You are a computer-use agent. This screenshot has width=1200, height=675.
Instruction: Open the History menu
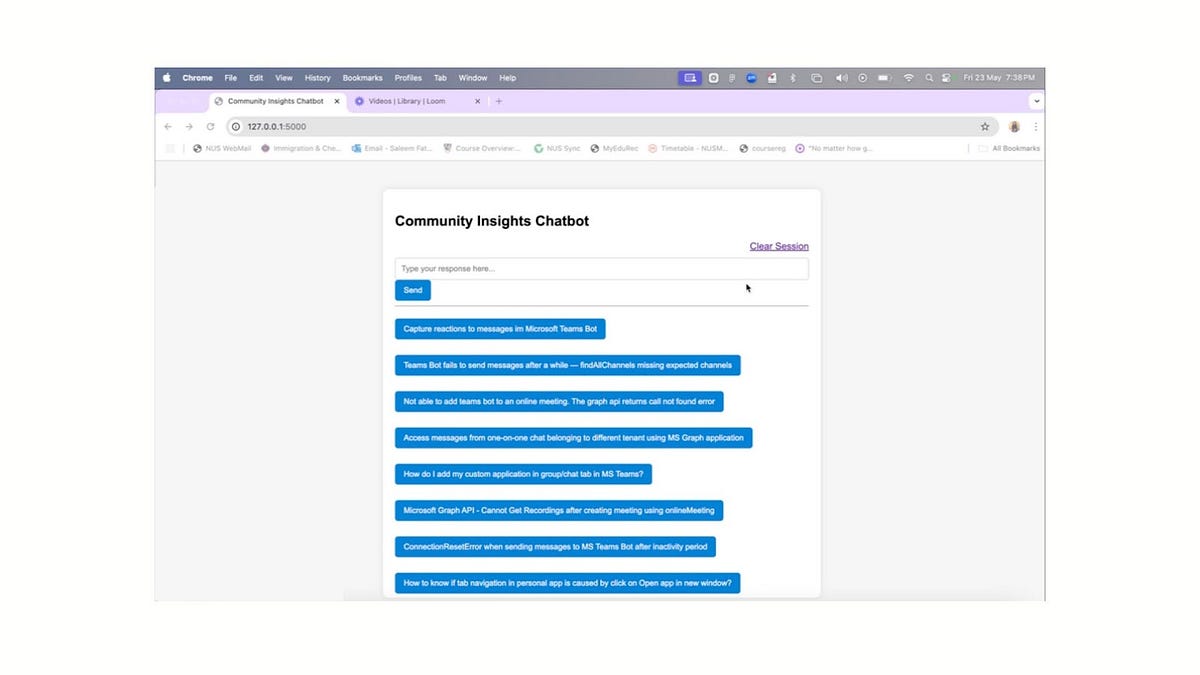pyautogui.click(x=318, y=78)
